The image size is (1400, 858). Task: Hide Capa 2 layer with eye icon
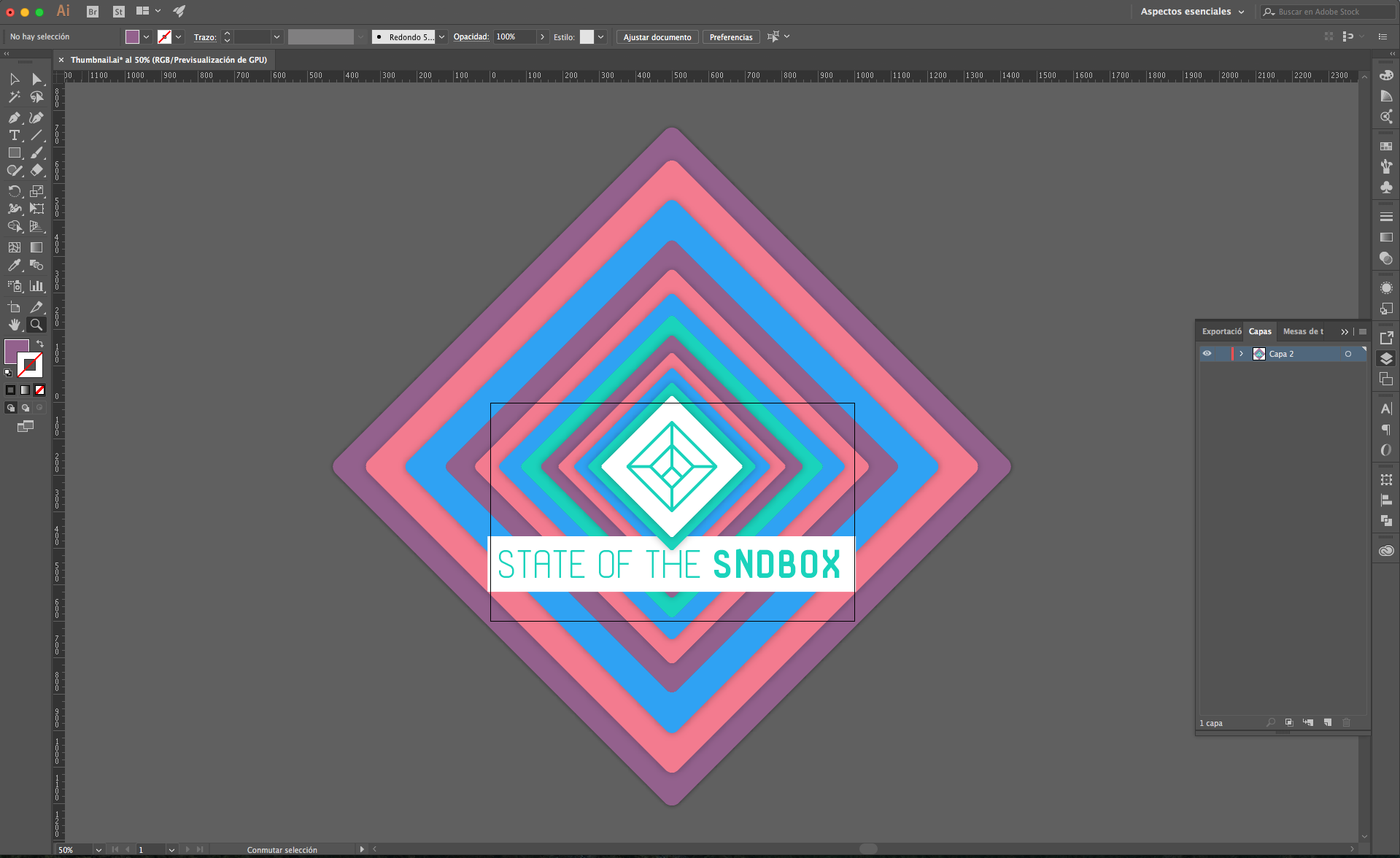pyautogui.click(x=1207, y=354)
